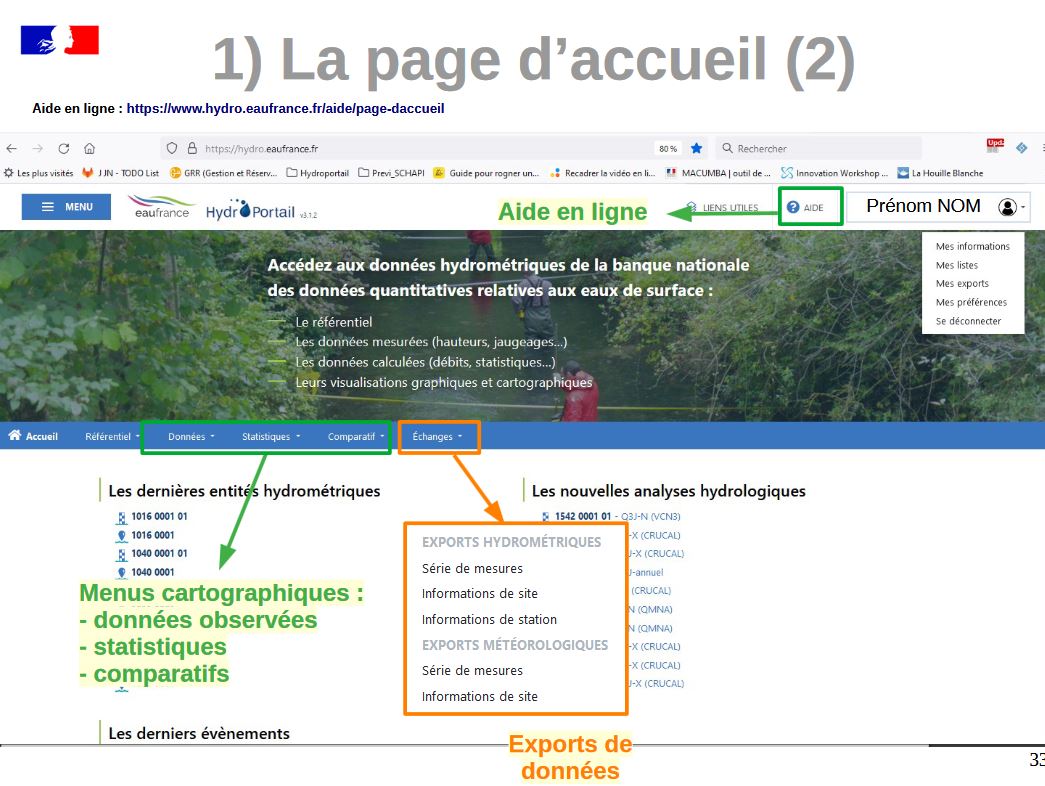Screen dimensions: 1045x786
Task: Open the blue MENU button
Action: [x=66, y=207]
